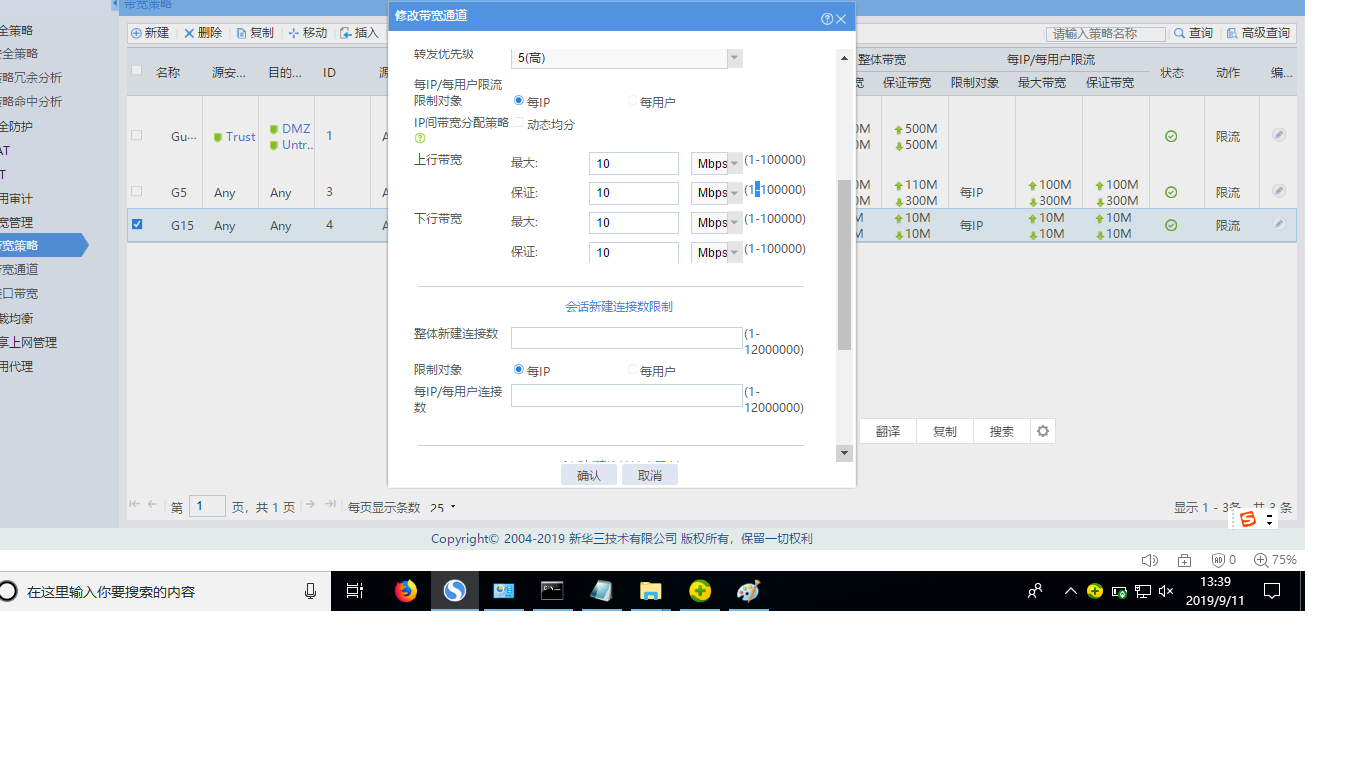Viewport: 1366px width, 768px height.
Task: Click the 每IP/每用户连接数 input field
Action: tap(627, 395)
